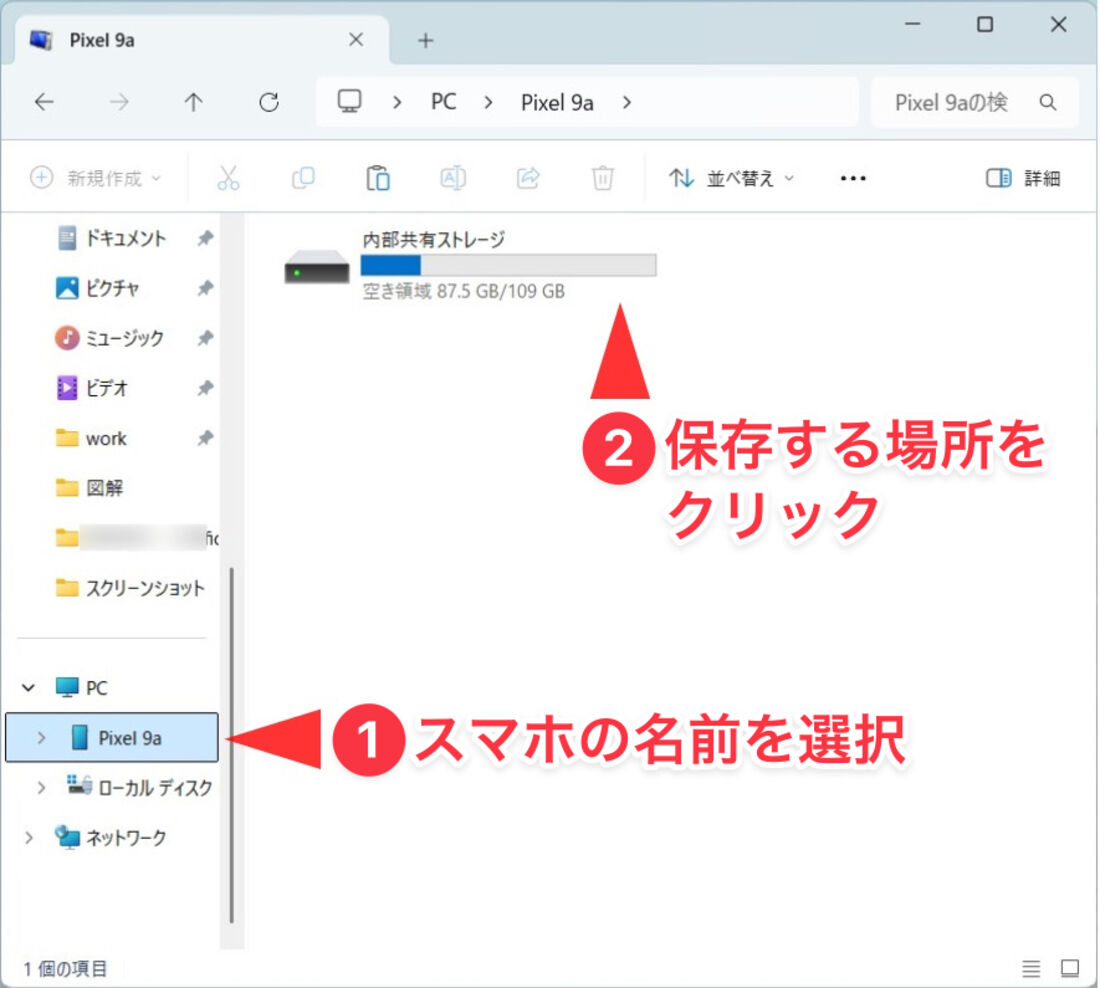Click the pin icon beside ビデオ
Viewport: 1100px width, 988px height.
click(x=205, y=388)
